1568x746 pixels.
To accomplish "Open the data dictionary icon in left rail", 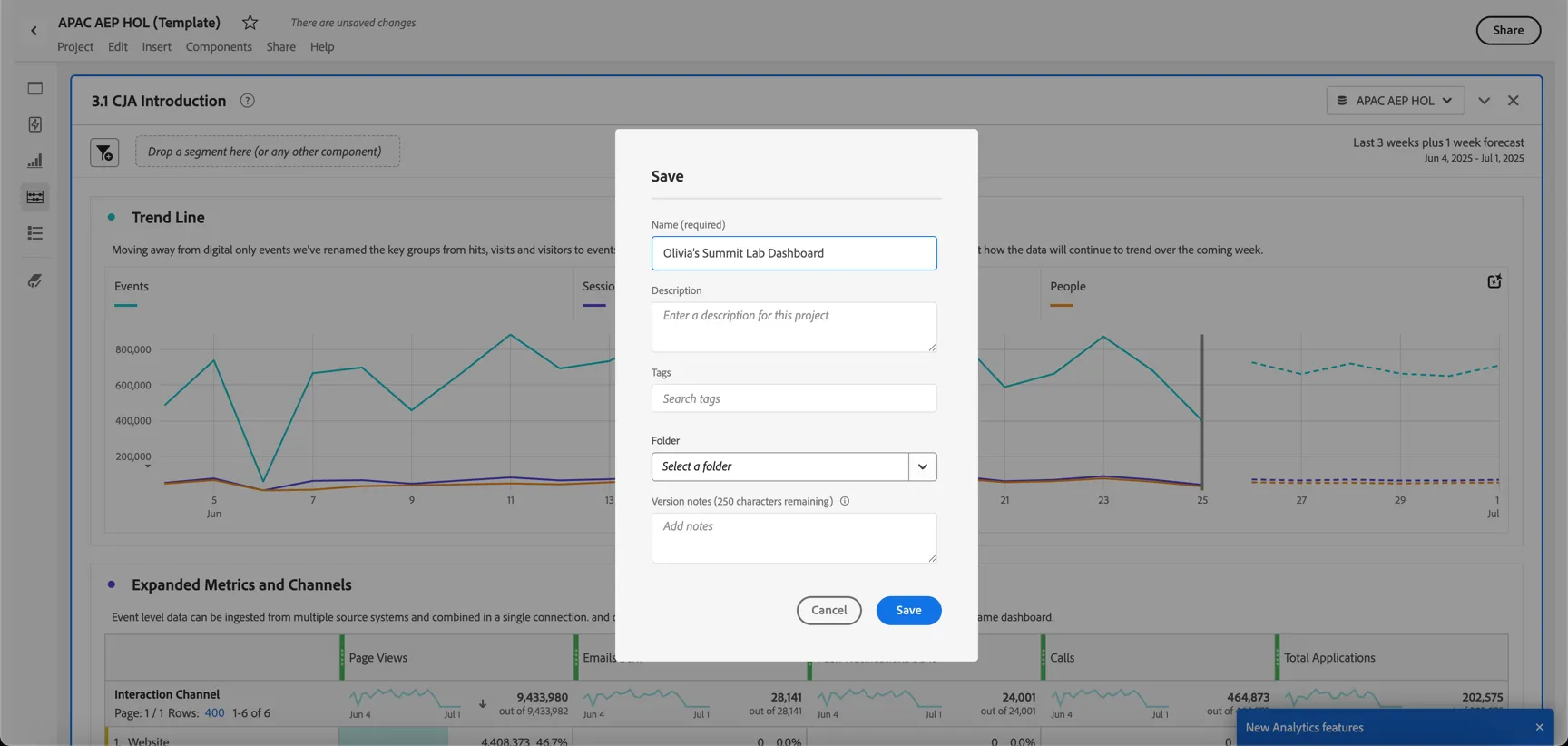I will point(35,280).
